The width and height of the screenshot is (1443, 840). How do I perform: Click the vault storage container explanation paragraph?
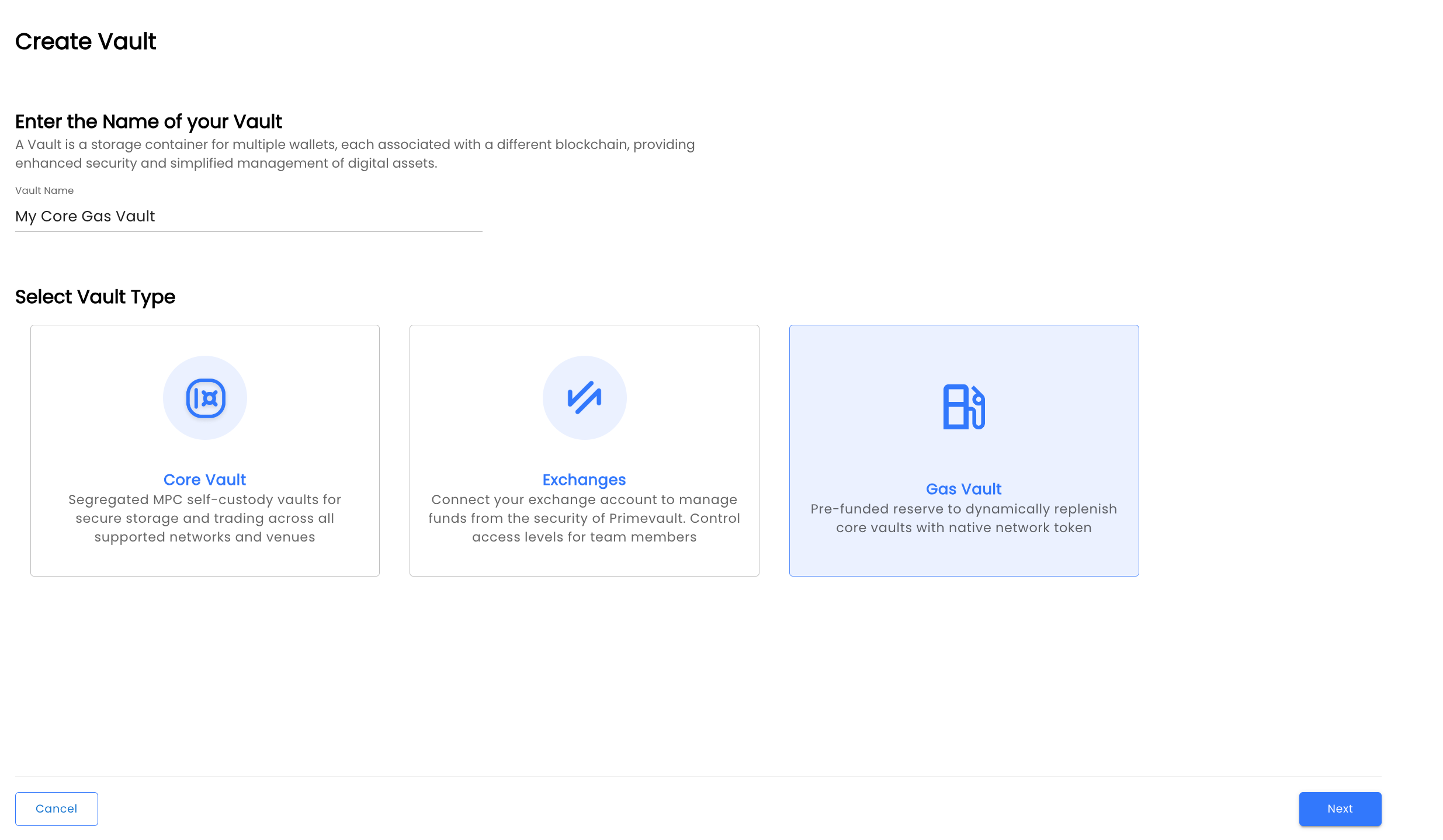[355, 154]
